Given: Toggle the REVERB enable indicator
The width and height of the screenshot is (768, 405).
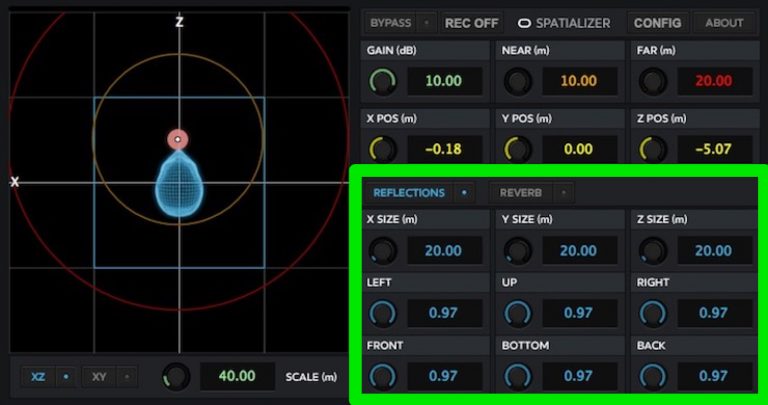Looking at the screenshot, I should 563,192.
